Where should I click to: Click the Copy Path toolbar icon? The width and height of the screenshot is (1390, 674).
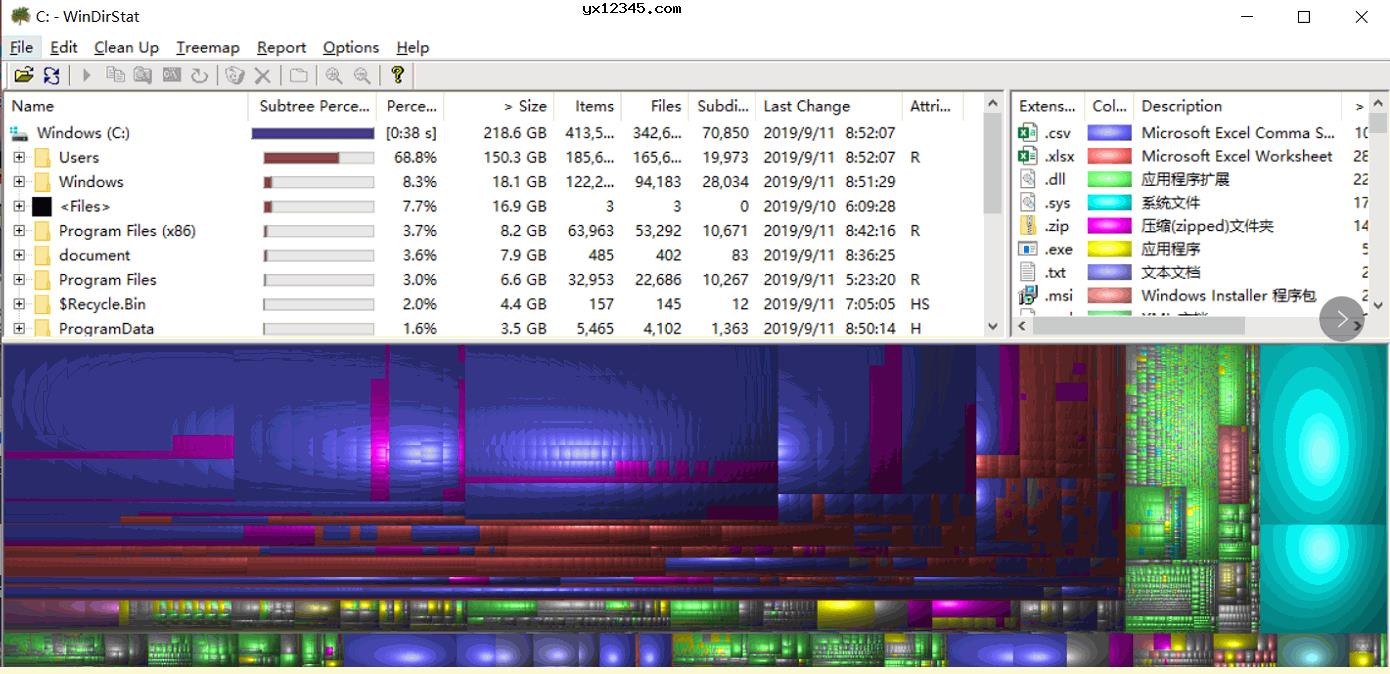(115, 75)
